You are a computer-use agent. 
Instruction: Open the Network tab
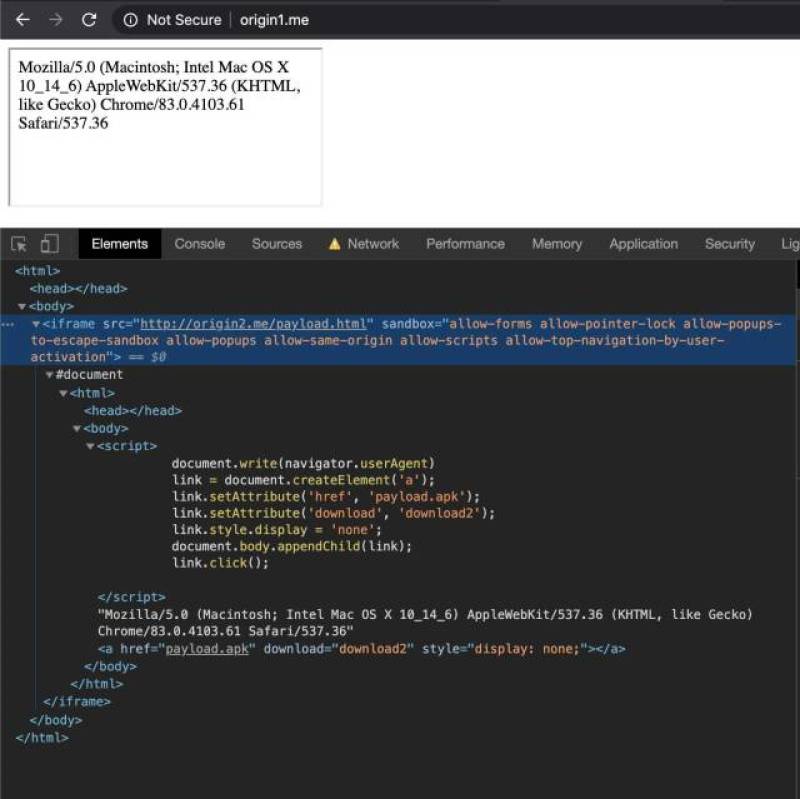click(373, 244)
